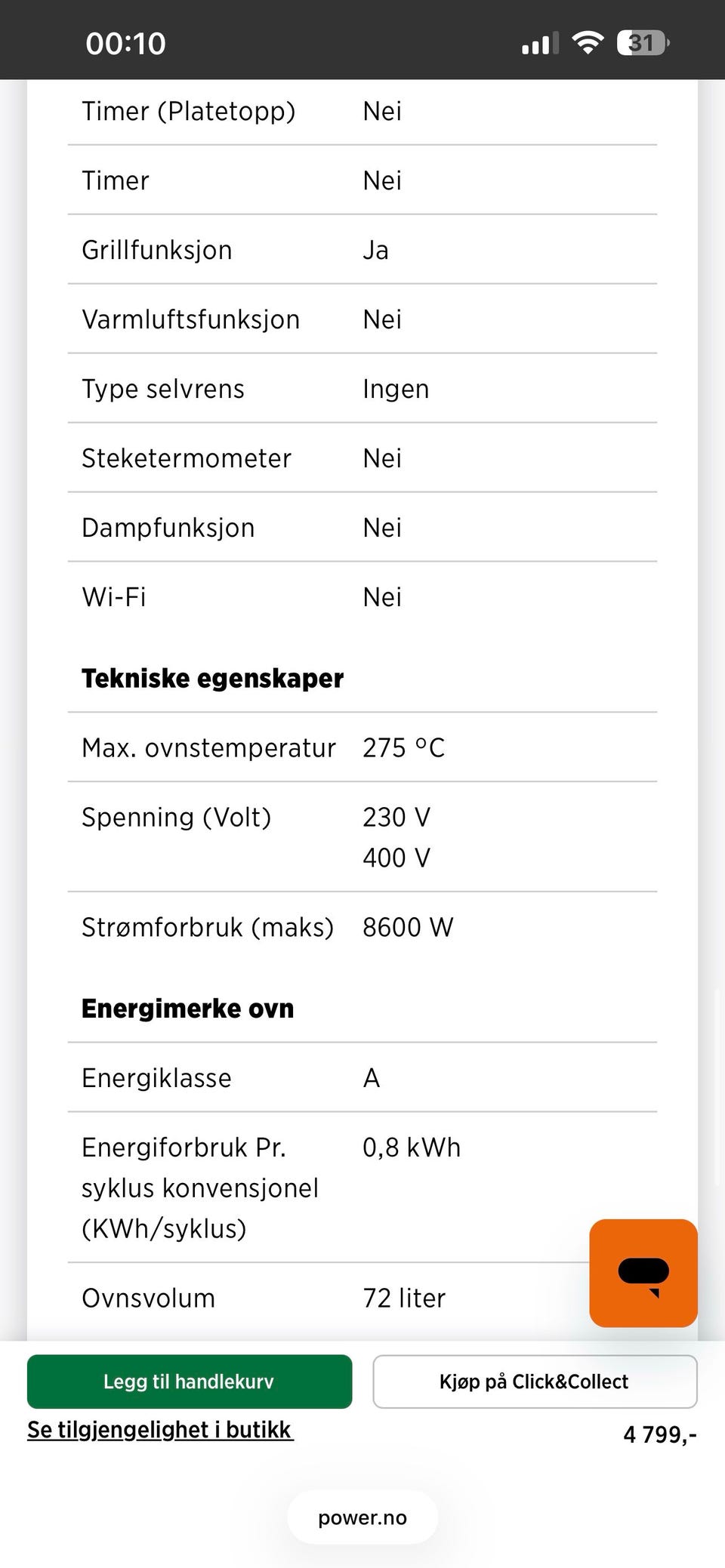Tap the cellular signal bars icon
Viewport: 725px width, 1568px height.
tap(540, 43)
